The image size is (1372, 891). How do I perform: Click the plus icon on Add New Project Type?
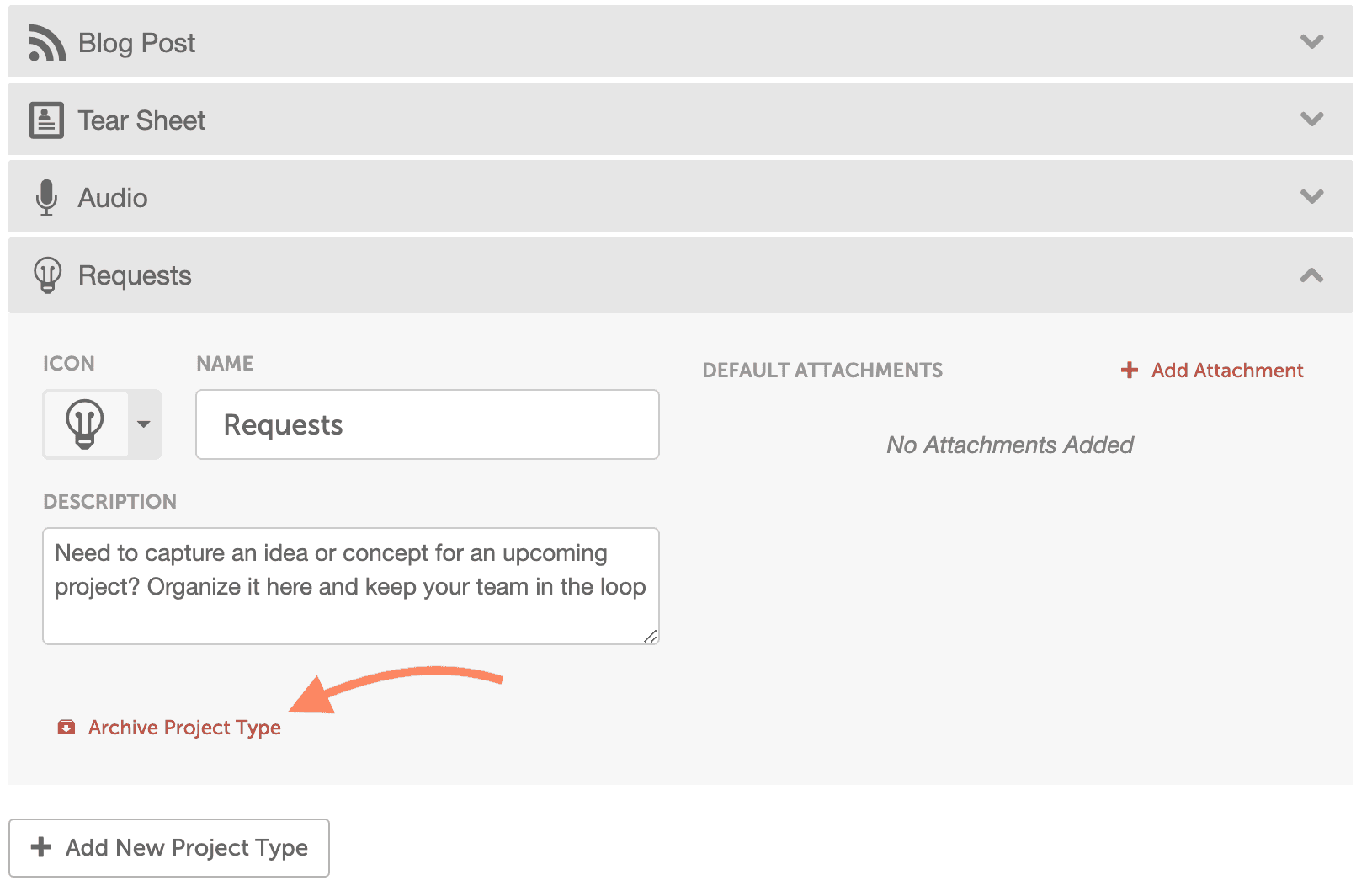click(x=41, y=847)
